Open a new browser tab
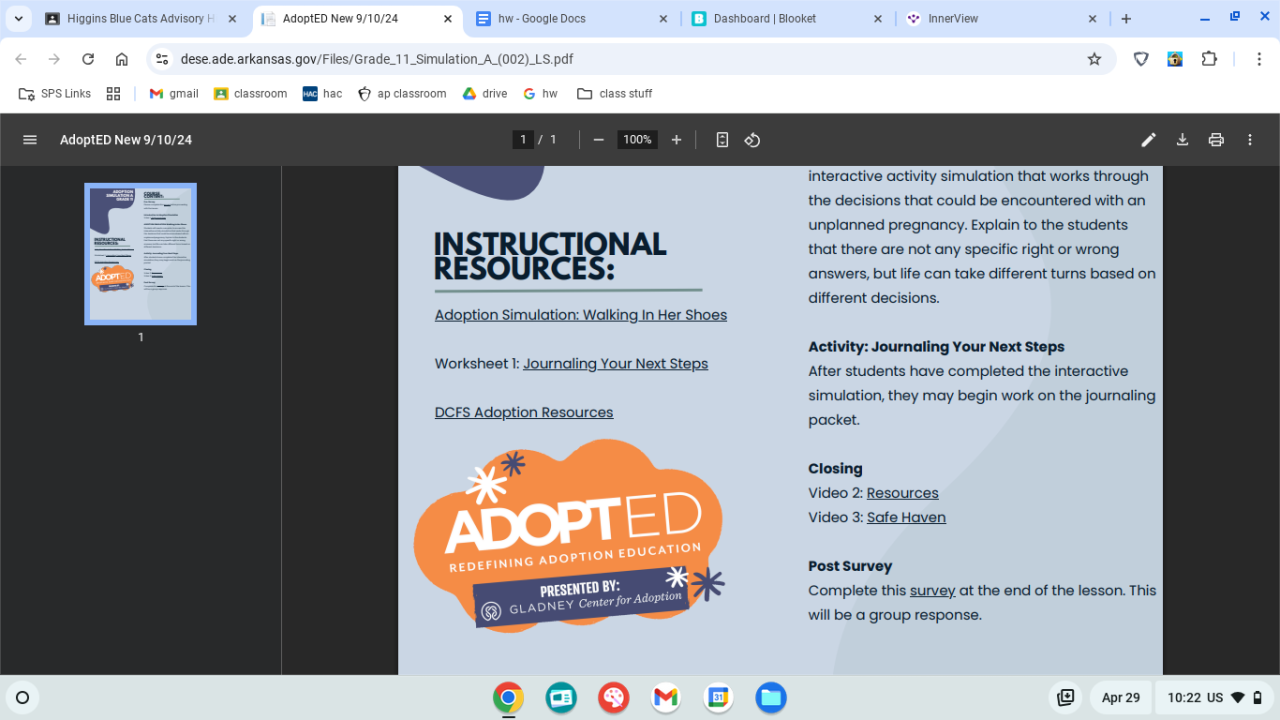The height and width of the screenshot is (720, 1280). (x=1126, y=19)
